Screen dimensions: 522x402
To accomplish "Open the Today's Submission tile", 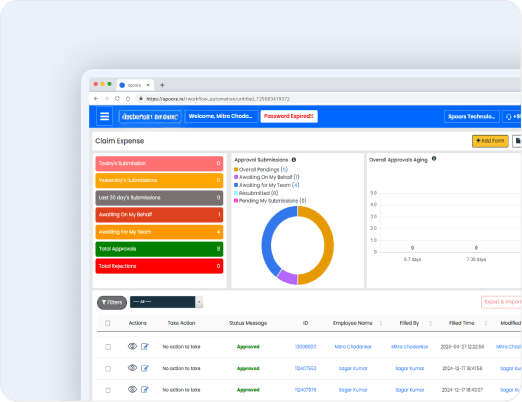I will [159, 164].
